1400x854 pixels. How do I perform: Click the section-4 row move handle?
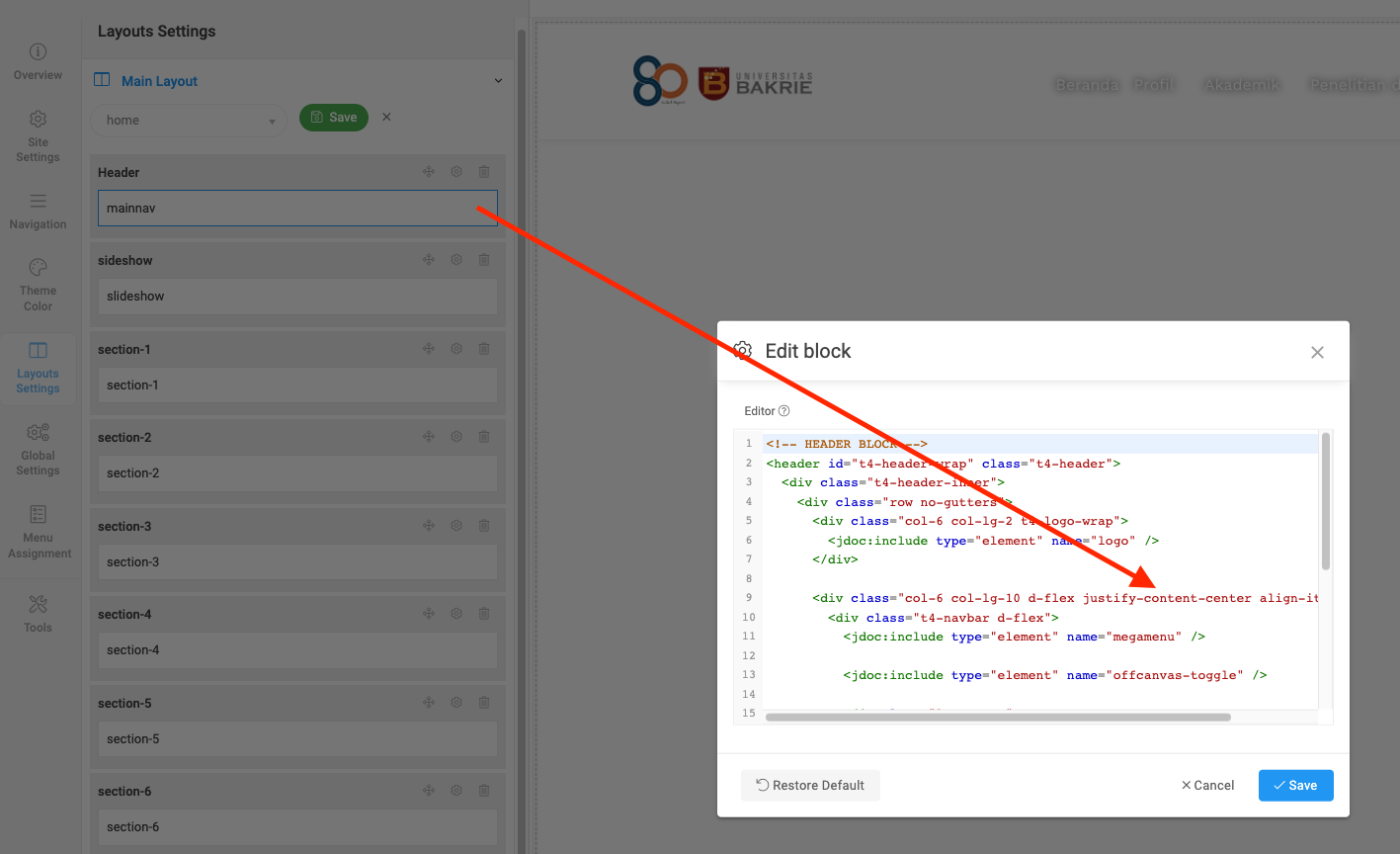[429, 614]
